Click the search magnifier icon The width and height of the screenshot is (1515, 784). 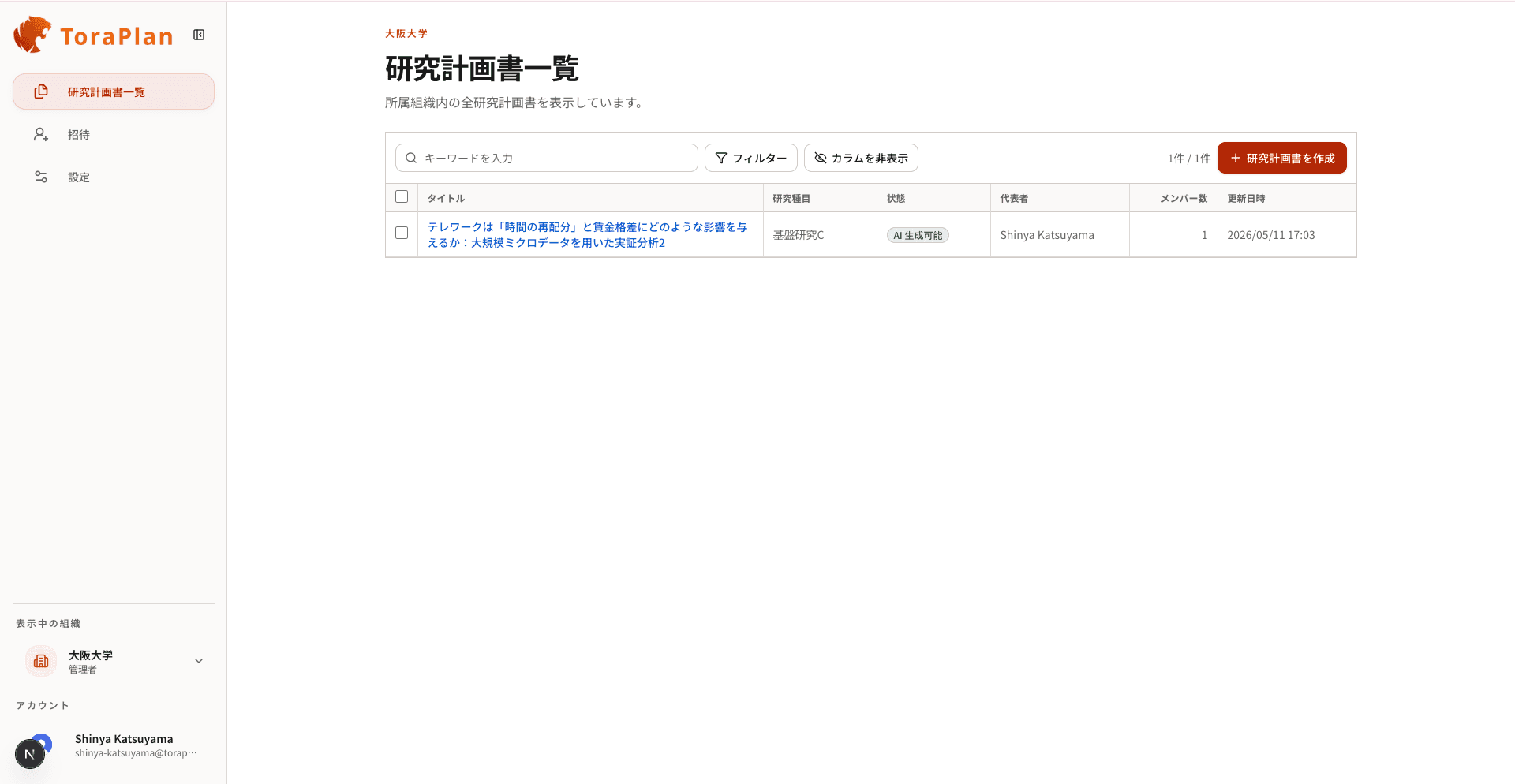(x=411, y=158)
